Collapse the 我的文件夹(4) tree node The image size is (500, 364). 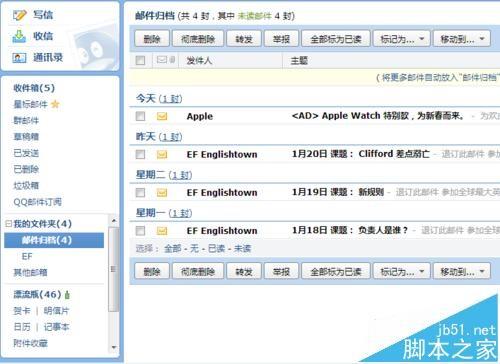[x=8, y=224]
